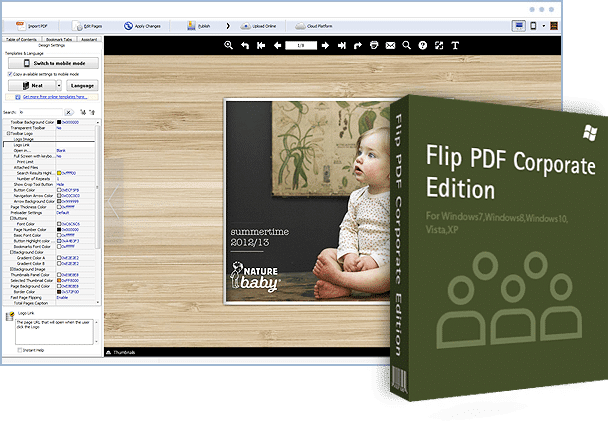Click the email envelope icon

click(390, 45)
